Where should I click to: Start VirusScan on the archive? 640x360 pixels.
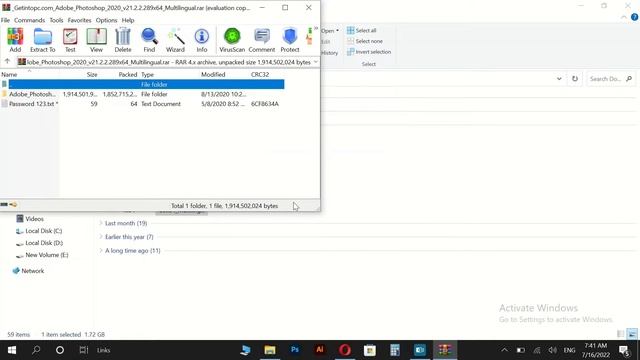point(232,40)
